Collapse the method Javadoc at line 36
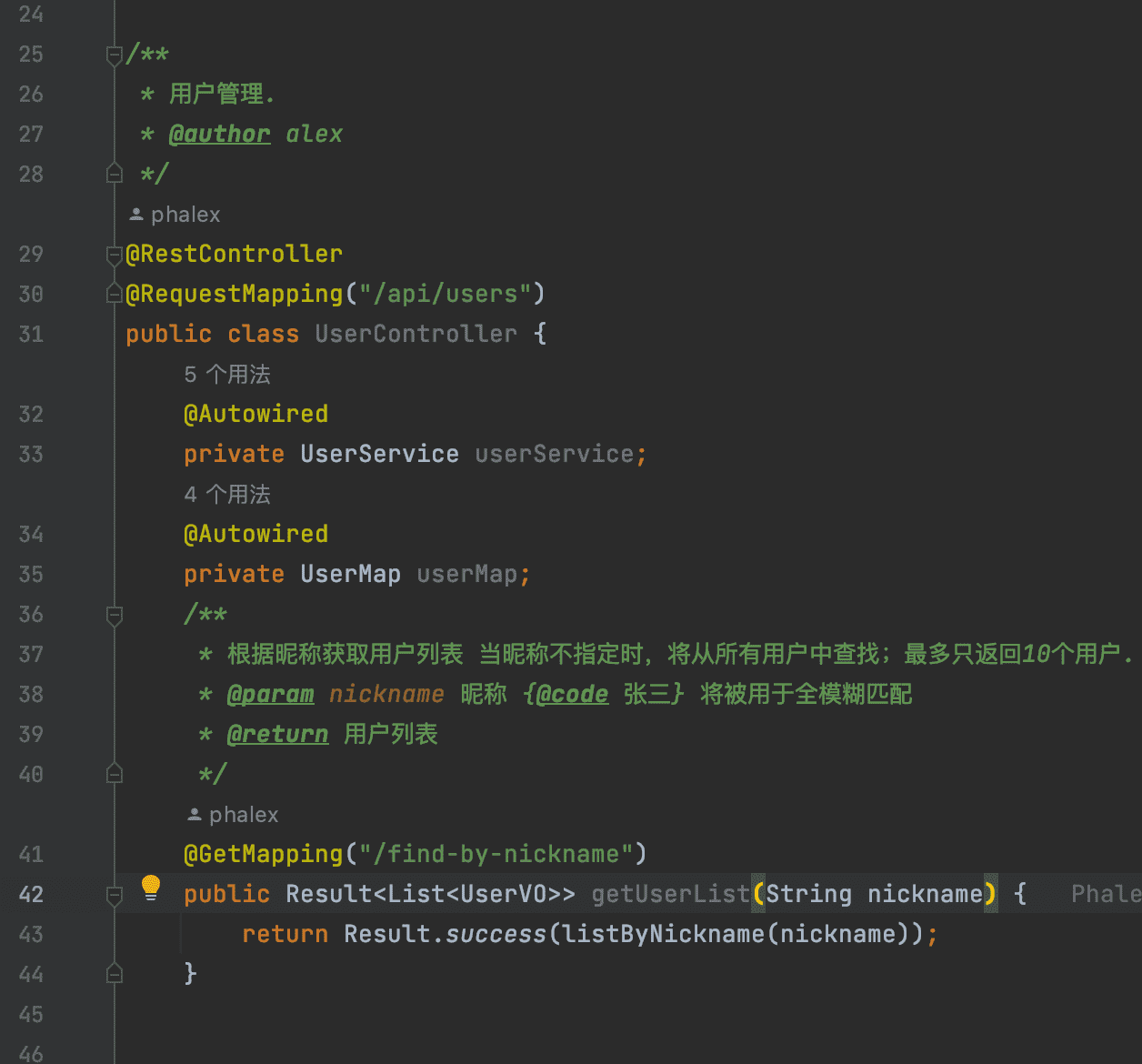1142x1064 pixels. point(115,616)
